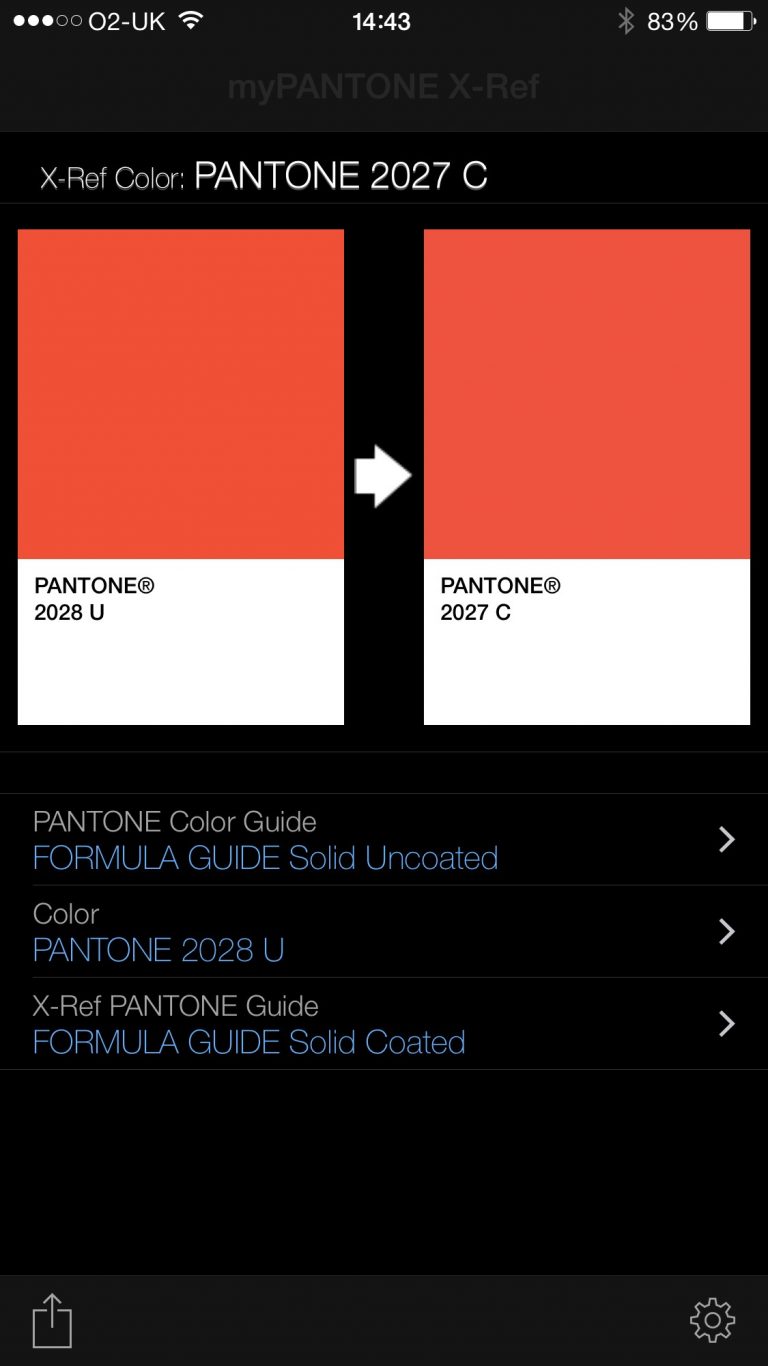Expand the PANTONE Color Guide row chevron
The image size is (768, 1366).
(x=727, y=840)
